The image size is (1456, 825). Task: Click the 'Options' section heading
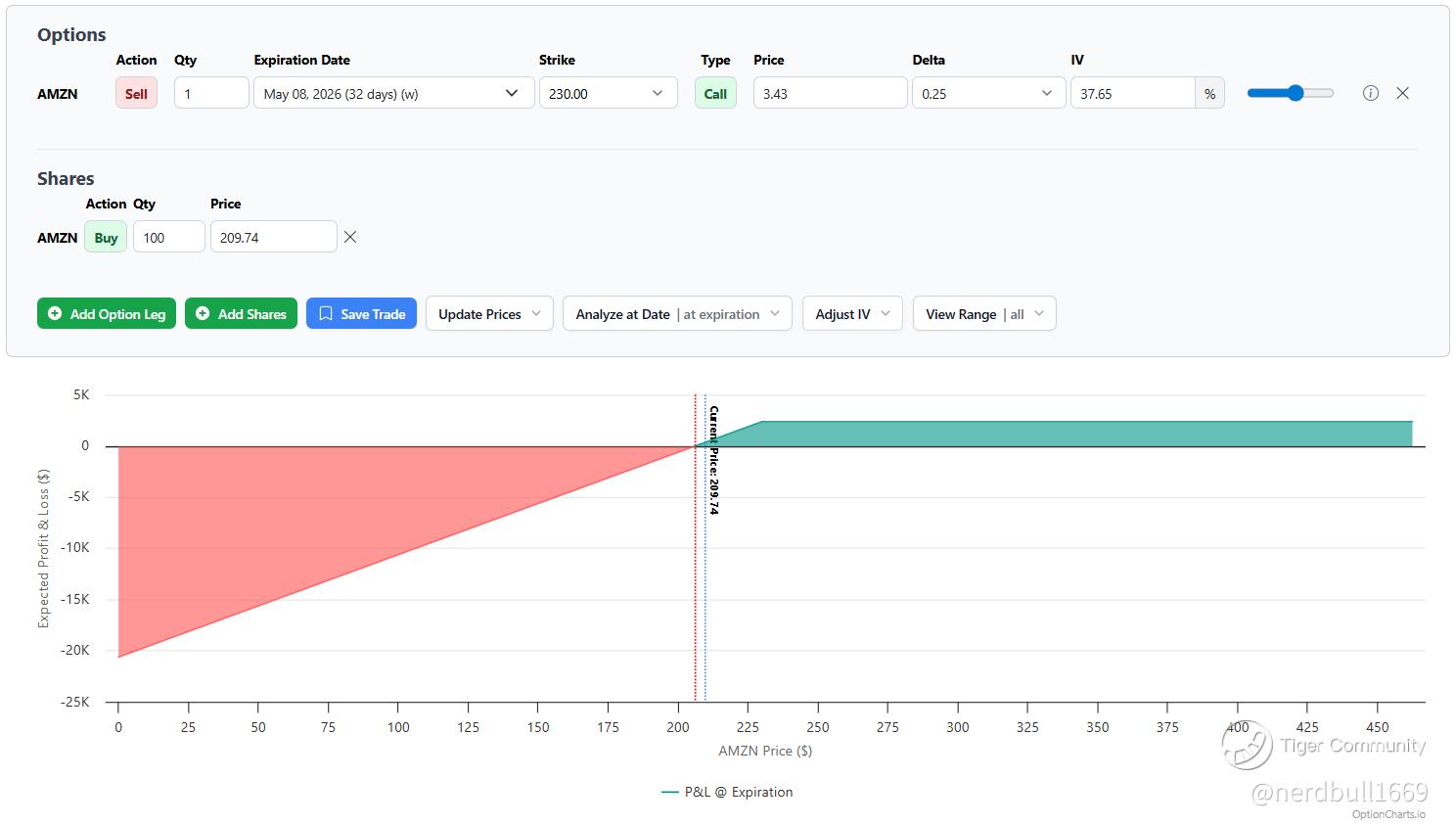tap(71, 34)
